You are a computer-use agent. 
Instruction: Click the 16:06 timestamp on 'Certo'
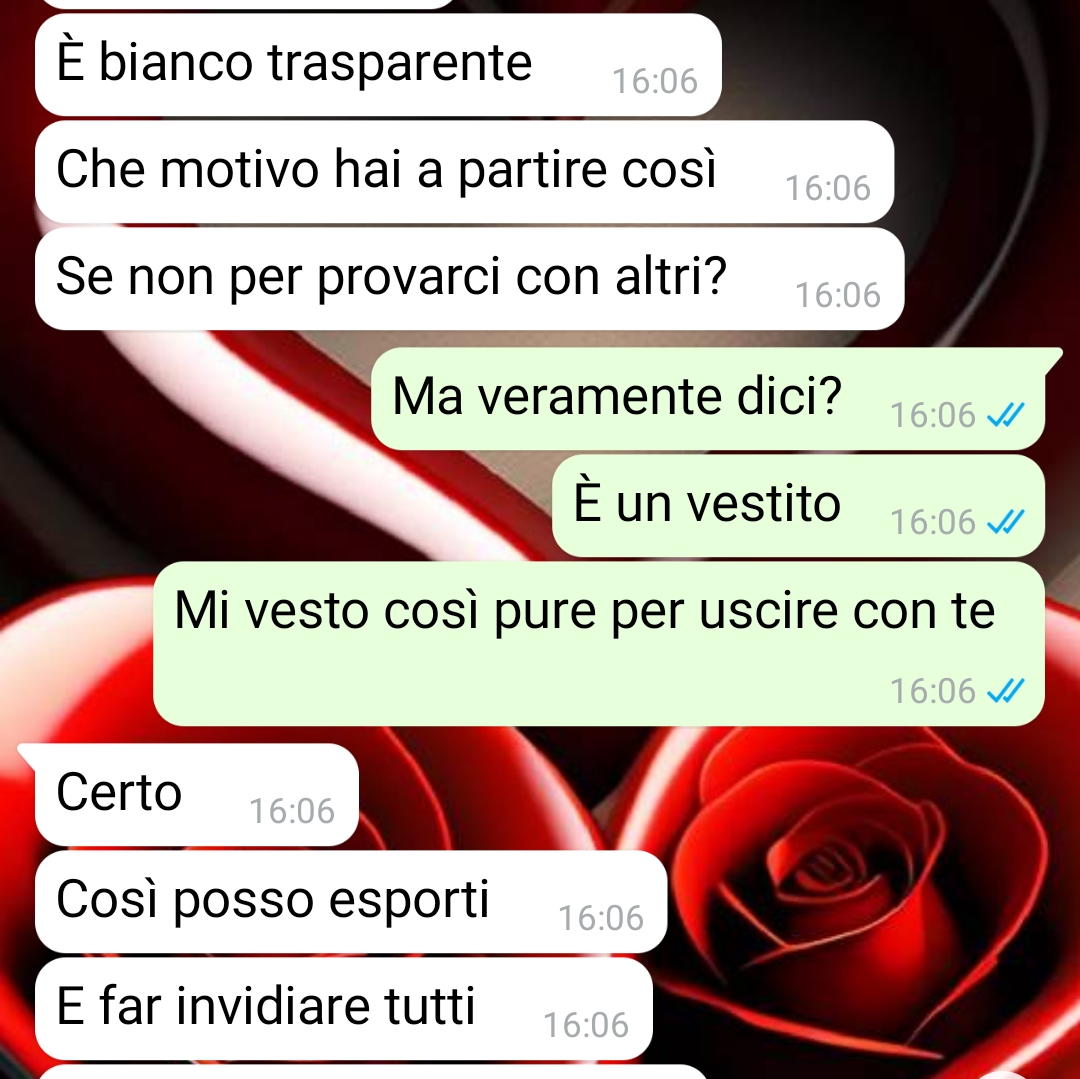291,811
